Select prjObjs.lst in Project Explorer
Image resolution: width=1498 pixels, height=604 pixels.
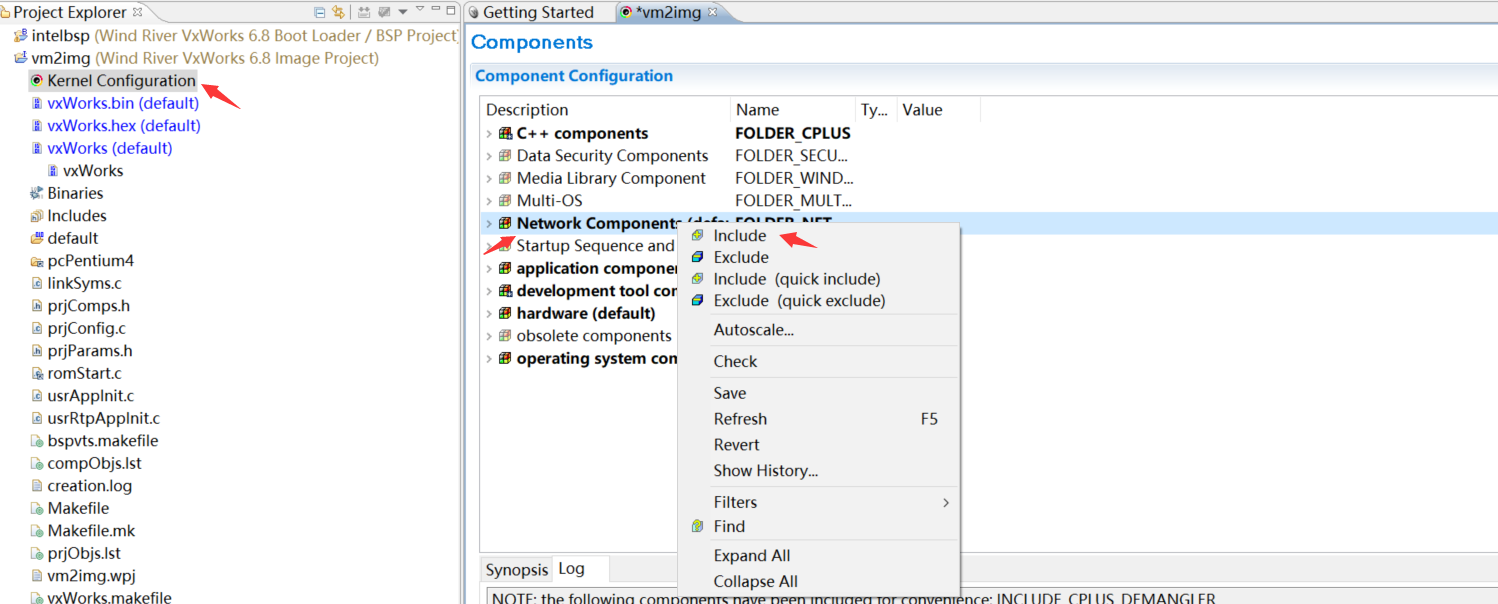[84, 553]
